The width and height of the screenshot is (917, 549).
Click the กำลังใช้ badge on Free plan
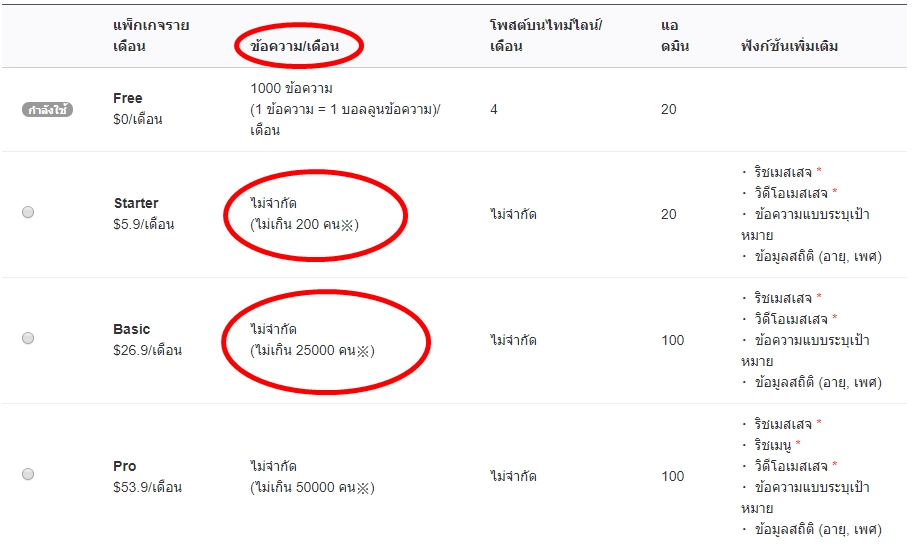(47, 110)
